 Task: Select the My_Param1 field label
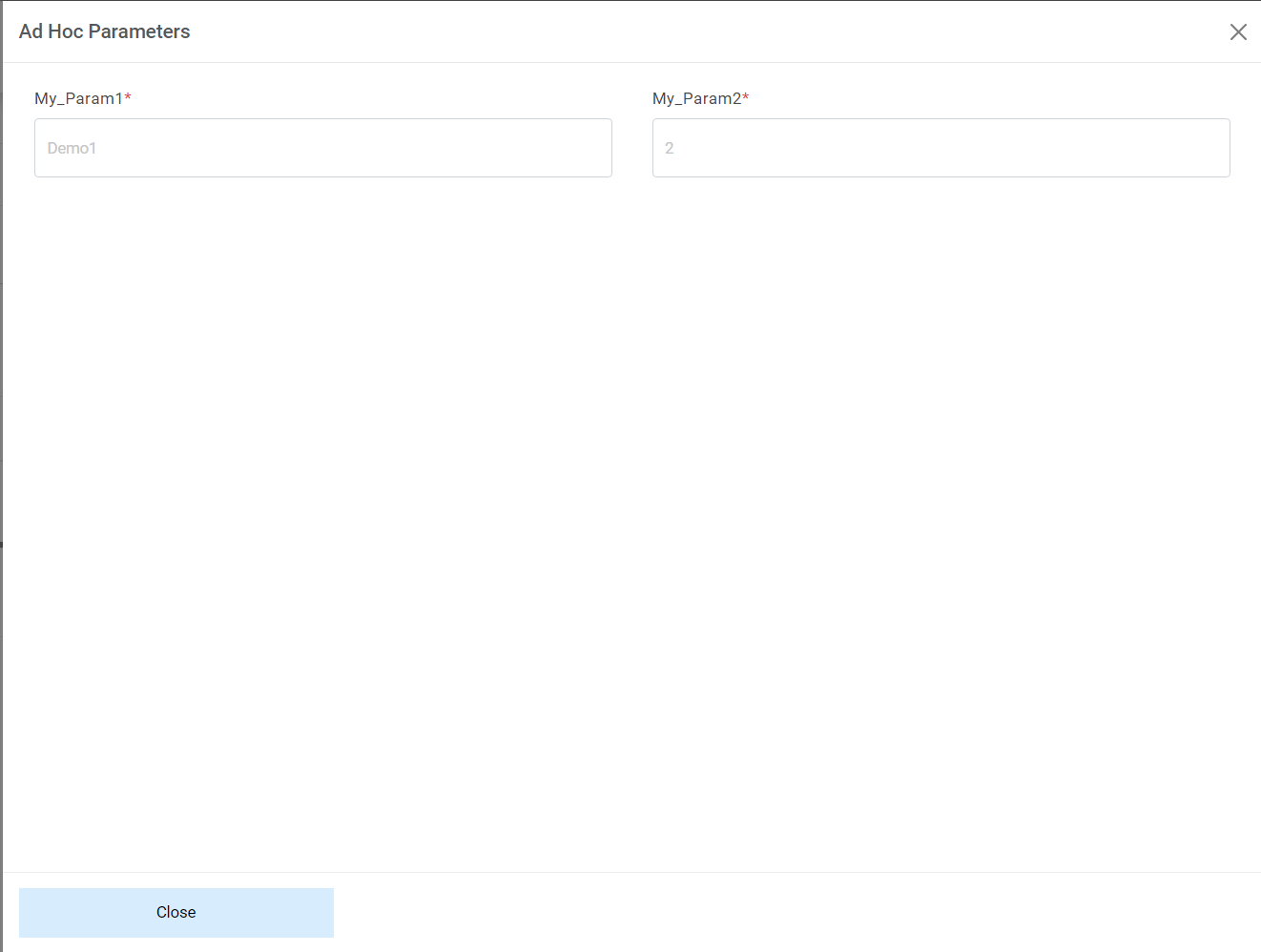[x=76, y=98]
